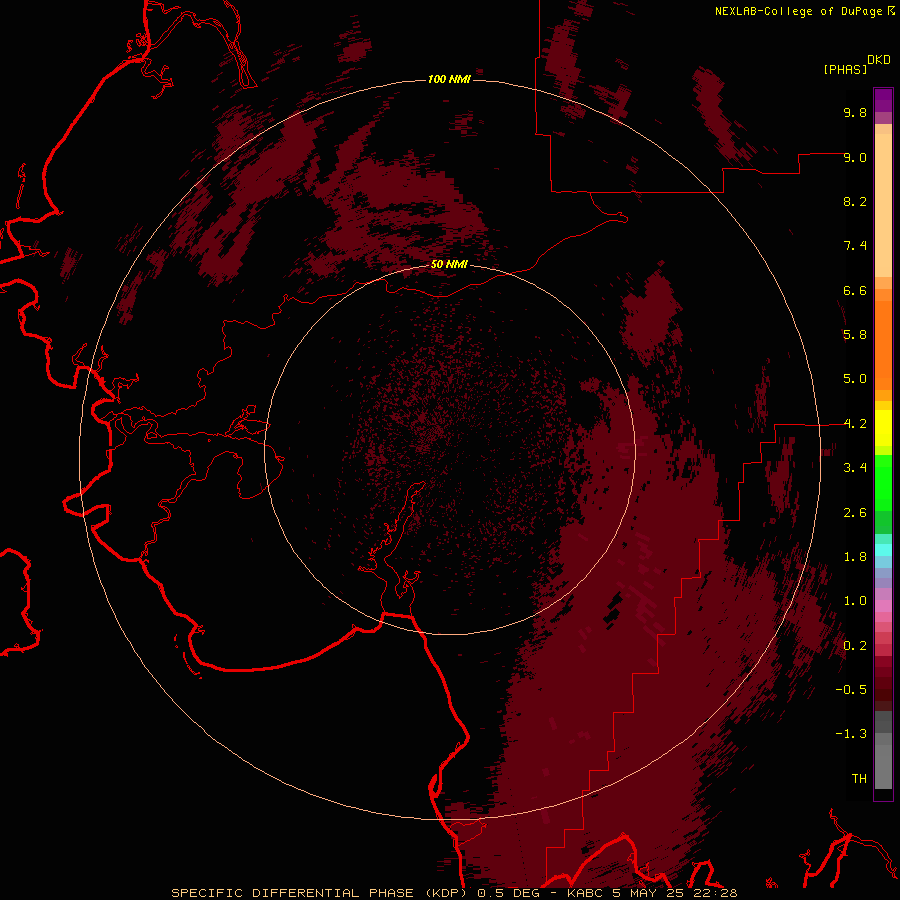
Task: Click the DKD text above the color scale
Action: click(x=879, y=59)
